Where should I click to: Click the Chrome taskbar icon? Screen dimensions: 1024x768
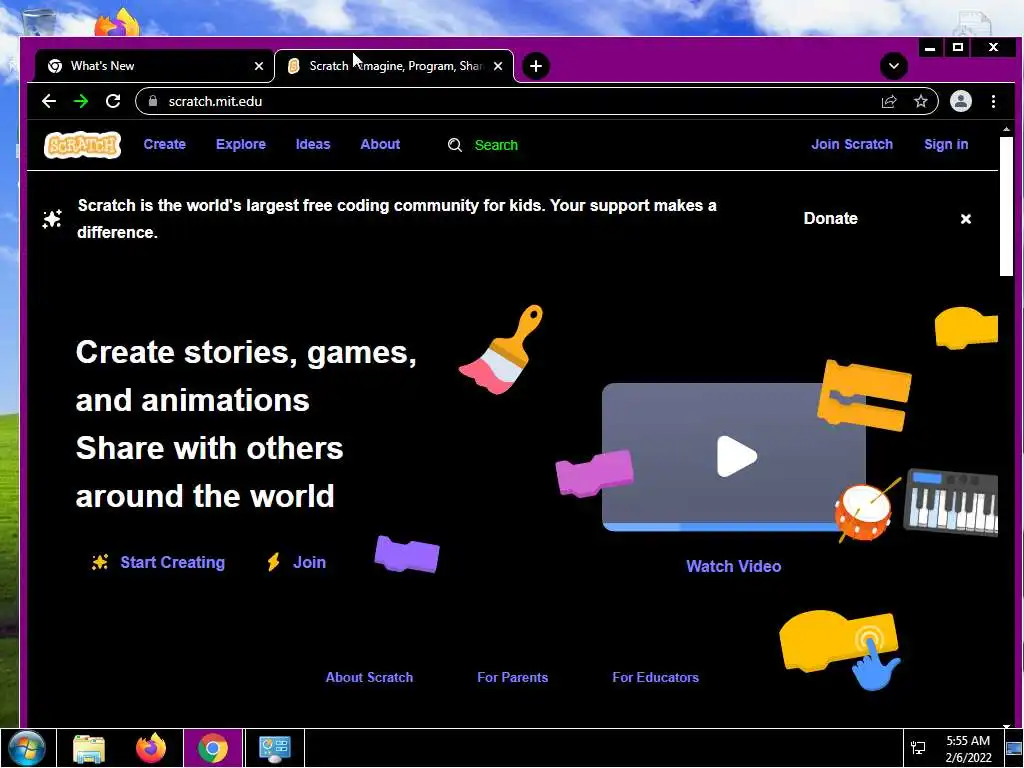[213, 748]
